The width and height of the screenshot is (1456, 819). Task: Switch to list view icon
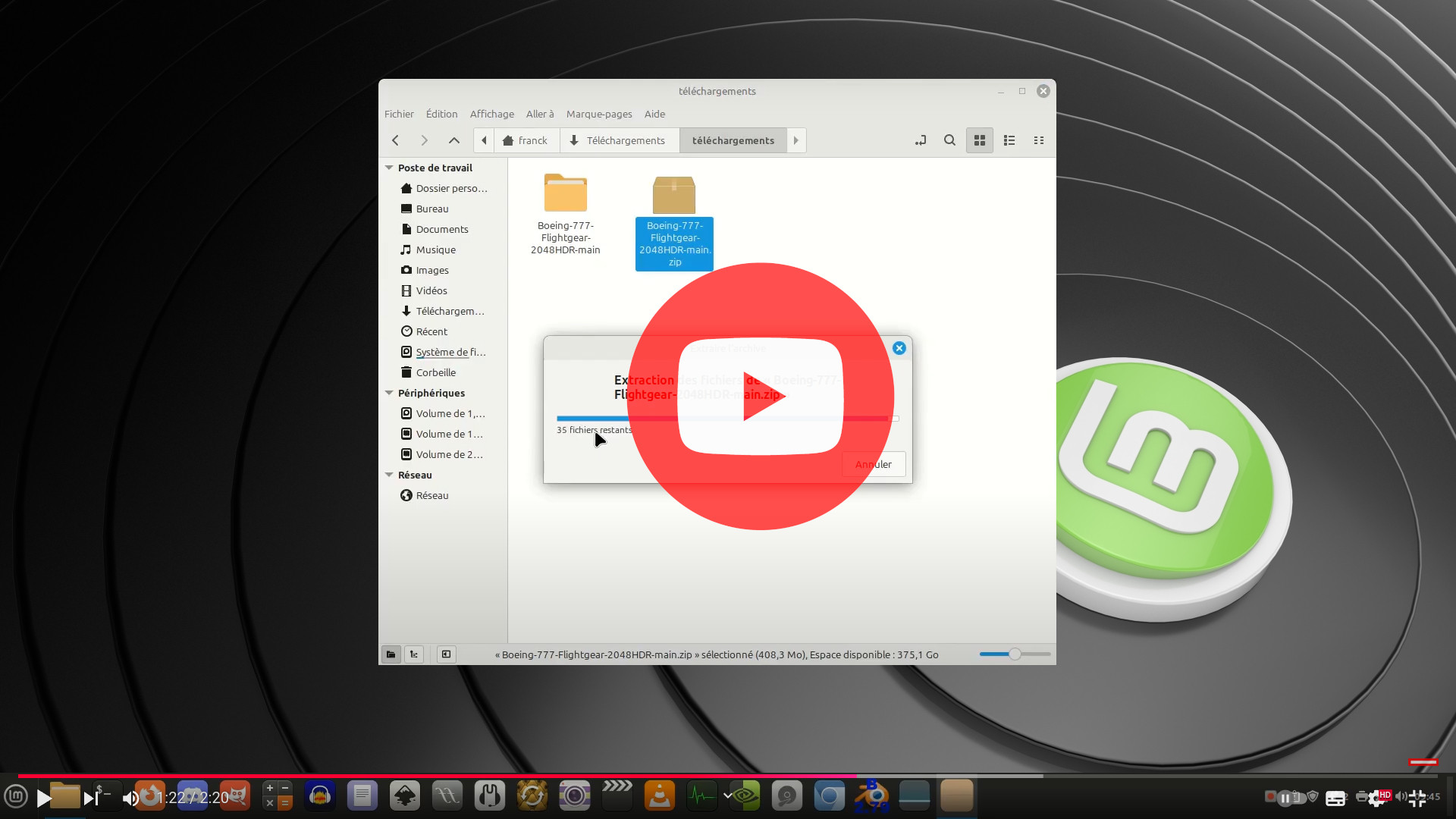coord(1009,140)
